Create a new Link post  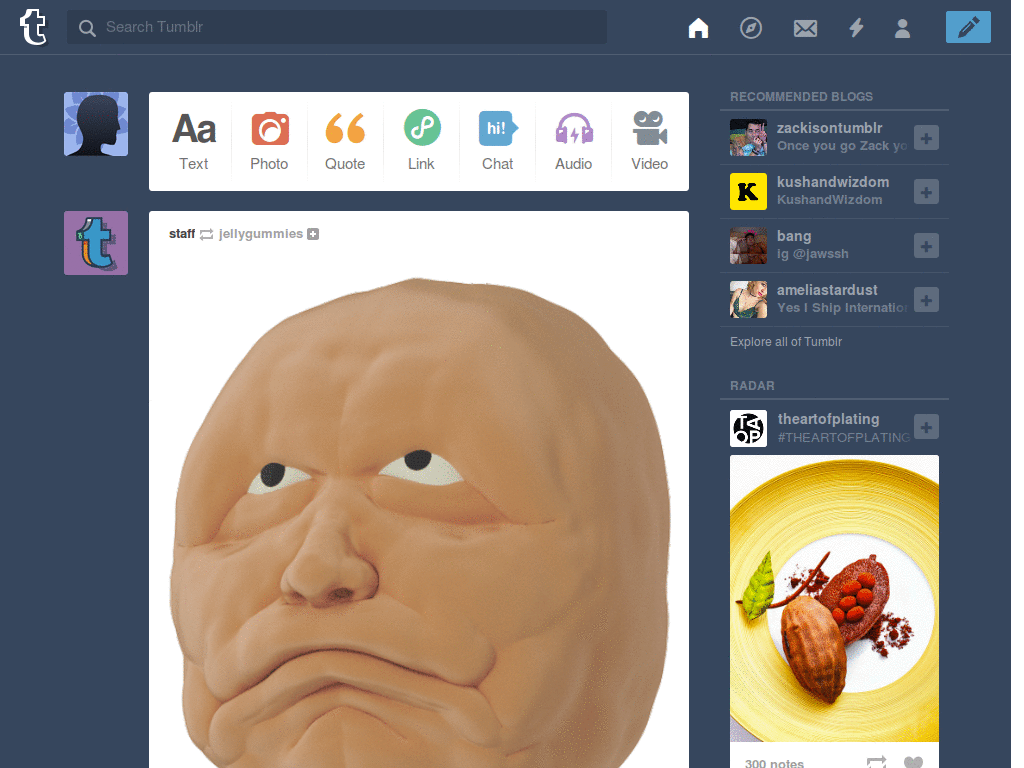pyautogui.click(x=422, y=141)
